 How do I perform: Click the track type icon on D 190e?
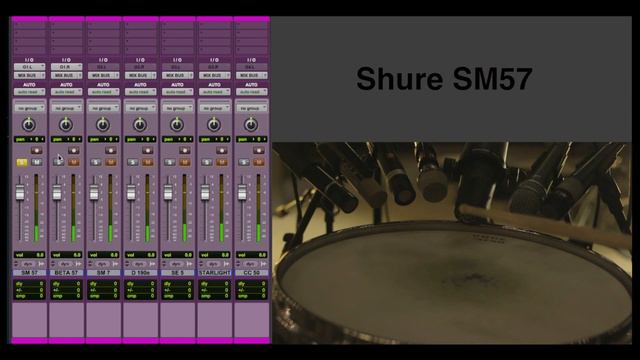tap(127, 264)
